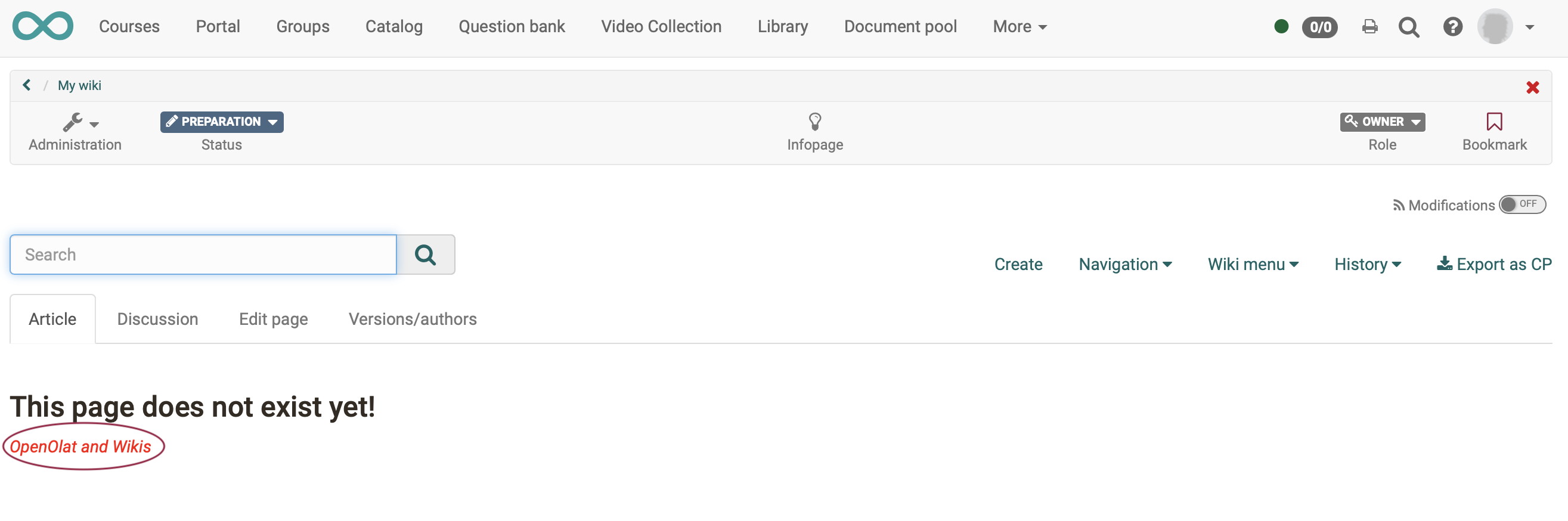
Task: Click the print icon in header
Action: (x=1369, y=27)
